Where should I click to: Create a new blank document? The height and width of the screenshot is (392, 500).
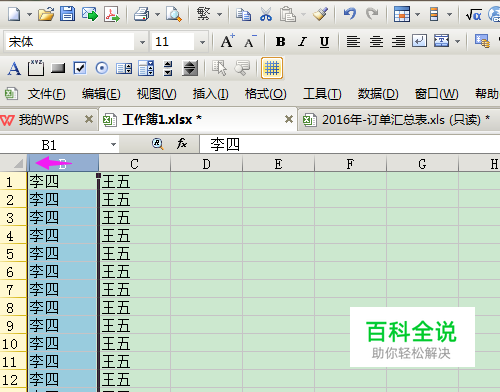pyautogui.click(x=14, y=14)
